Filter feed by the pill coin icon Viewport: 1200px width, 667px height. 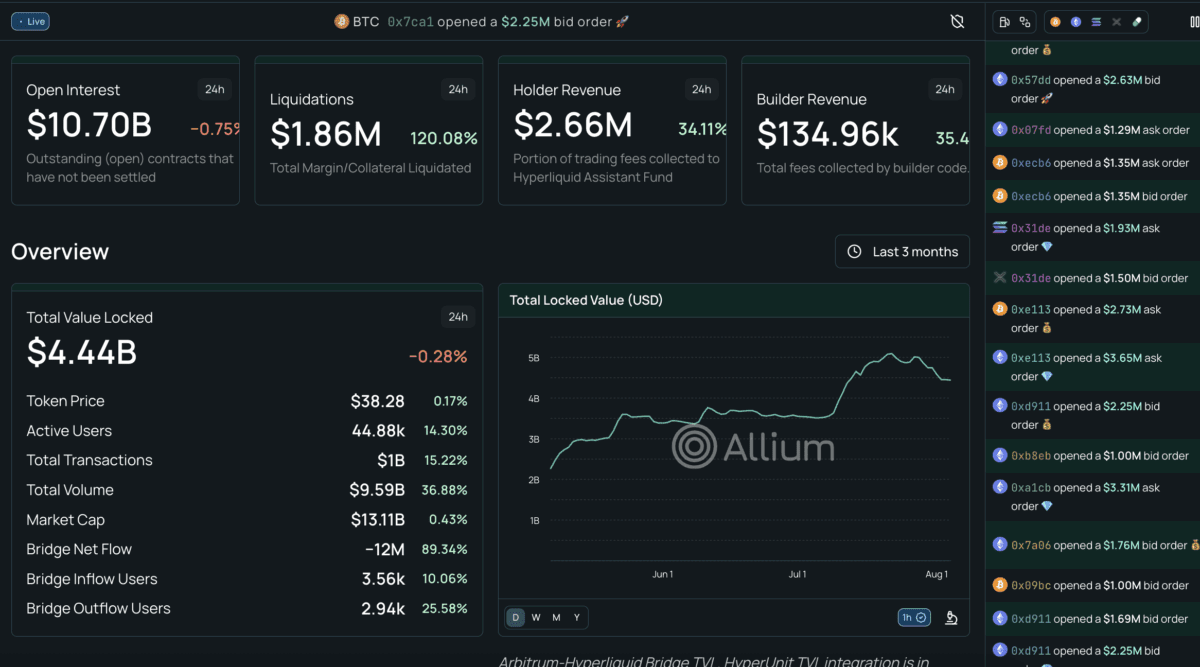[1136, 22]
